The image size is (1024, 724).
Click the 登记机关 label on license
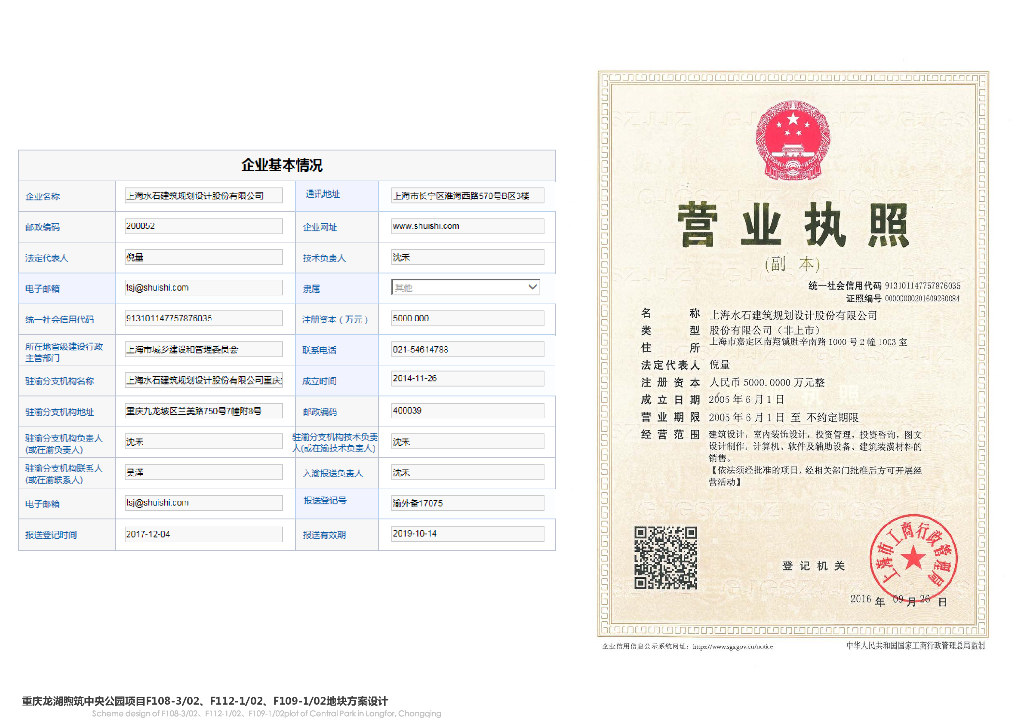(814, 566)
